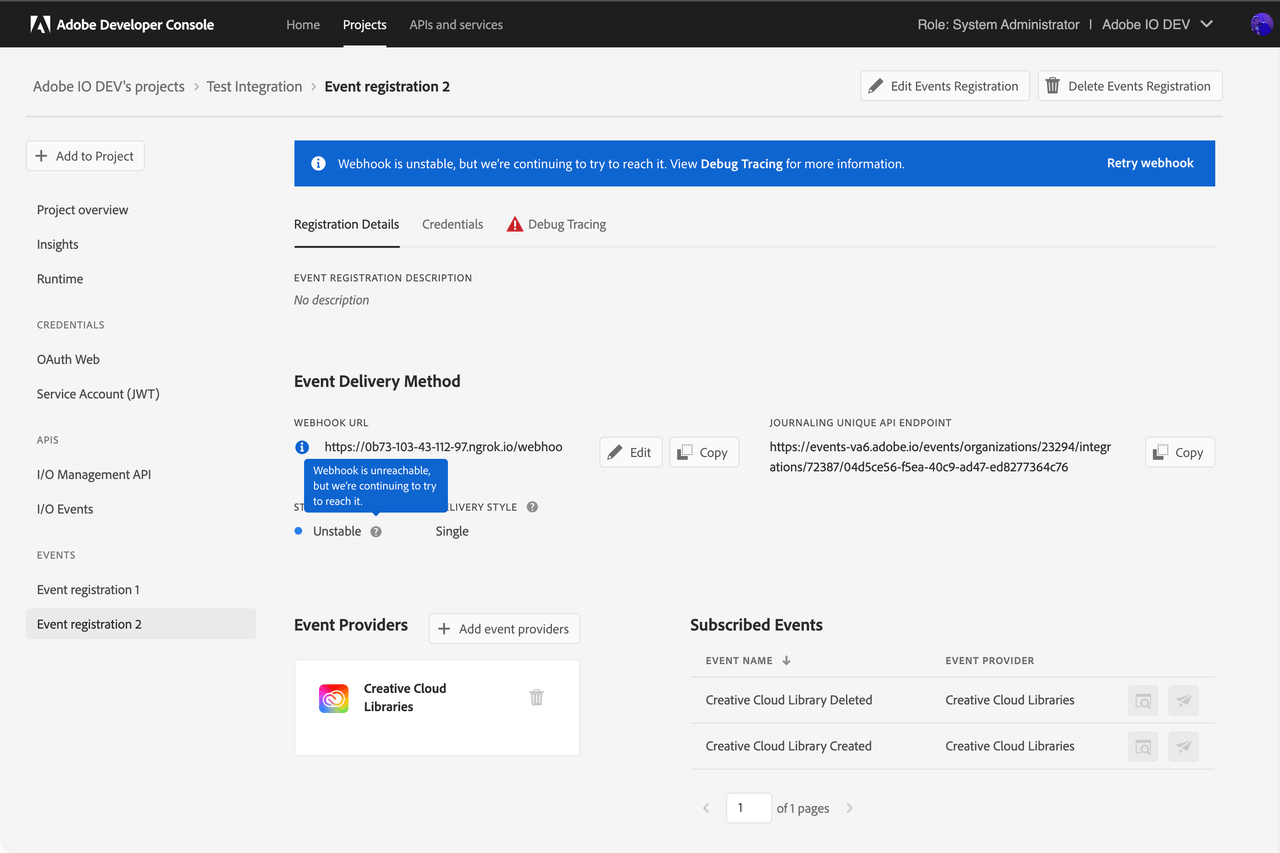View sample payload for Library Deleted event

point(1143,700)
